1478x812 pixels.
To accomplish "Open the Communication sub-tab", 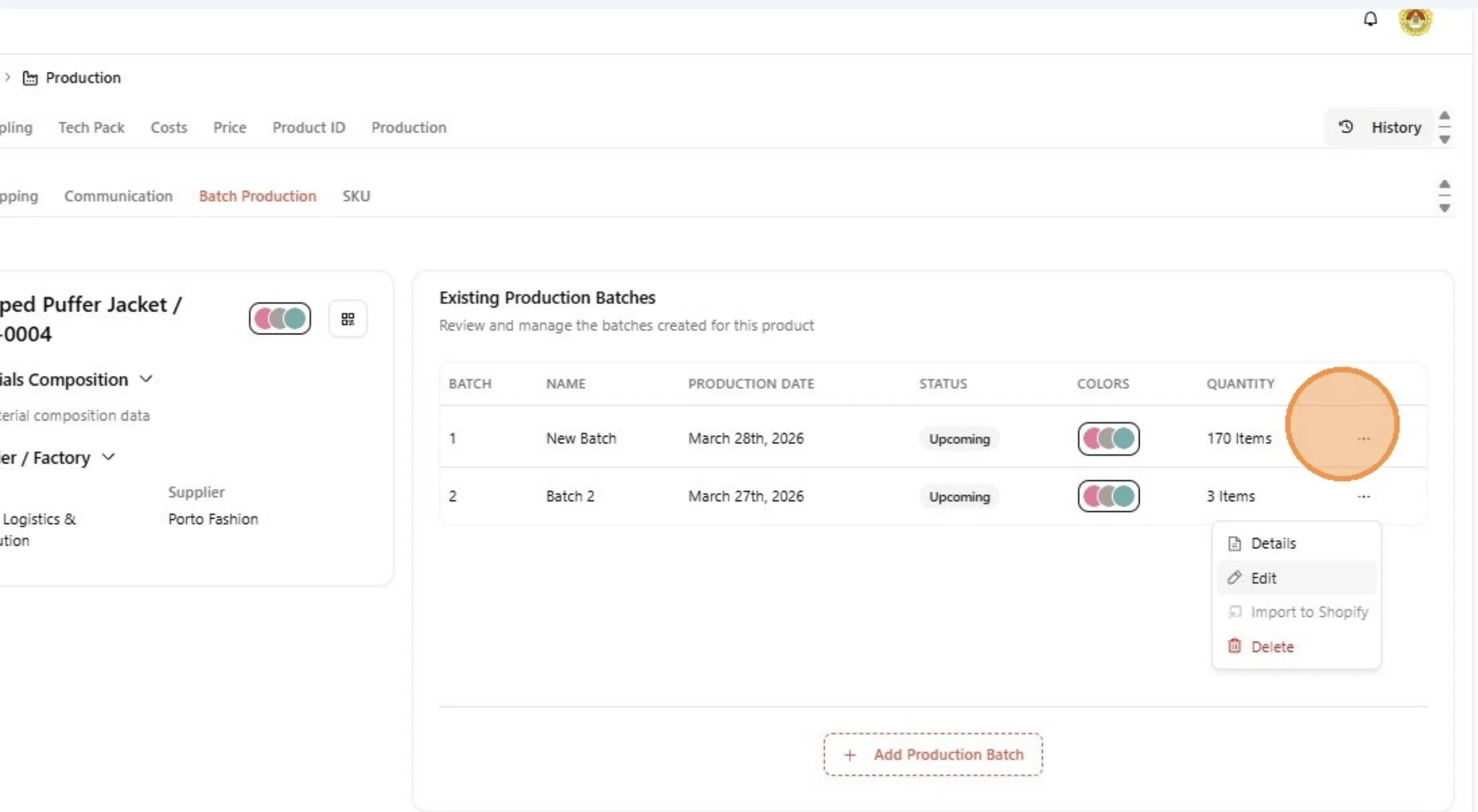I will coord(118,196).
